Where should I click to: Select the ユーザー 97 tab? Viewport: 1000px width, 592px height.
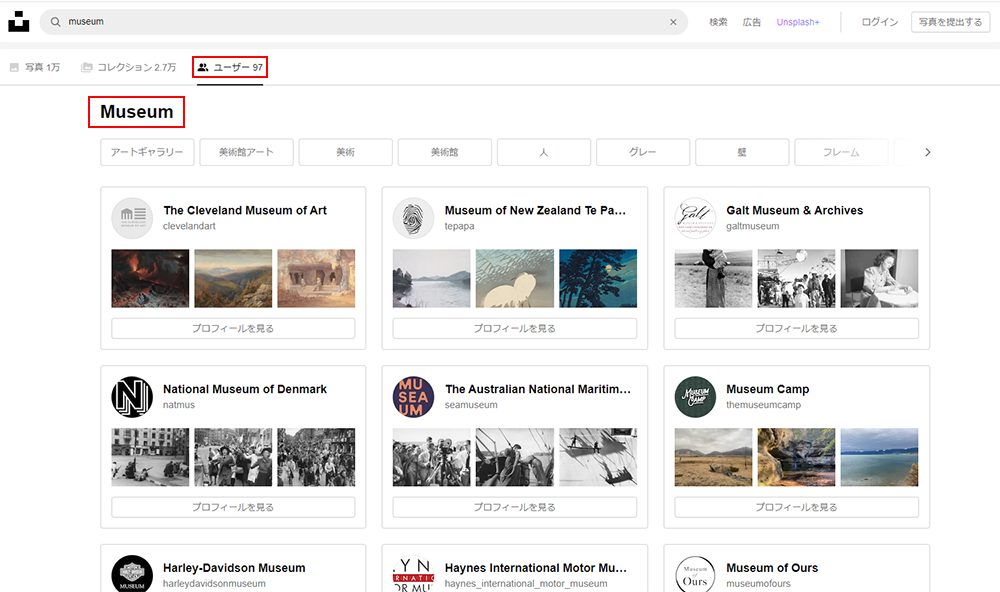[230, 67]
